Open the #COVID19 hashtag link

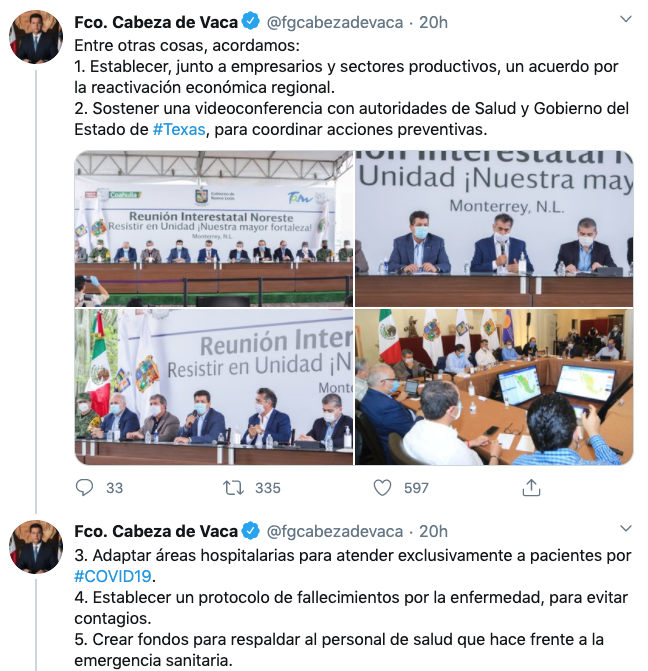coord(113,576)
